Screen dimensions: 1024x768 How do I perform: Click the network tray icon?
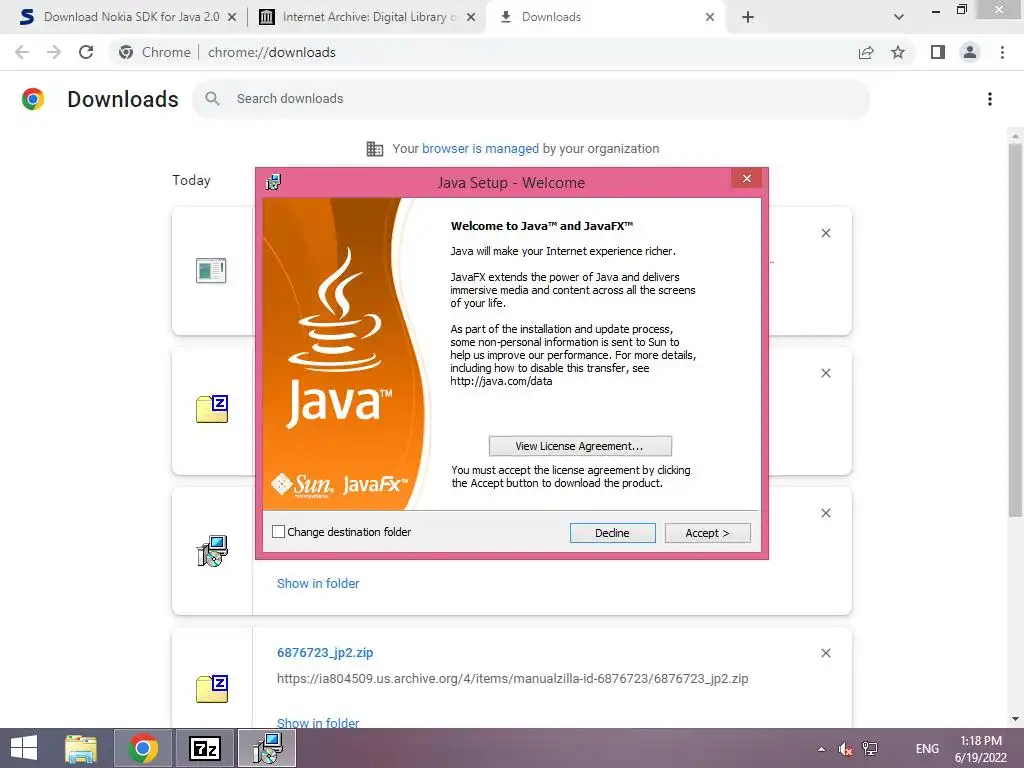(x=870, y=749)
